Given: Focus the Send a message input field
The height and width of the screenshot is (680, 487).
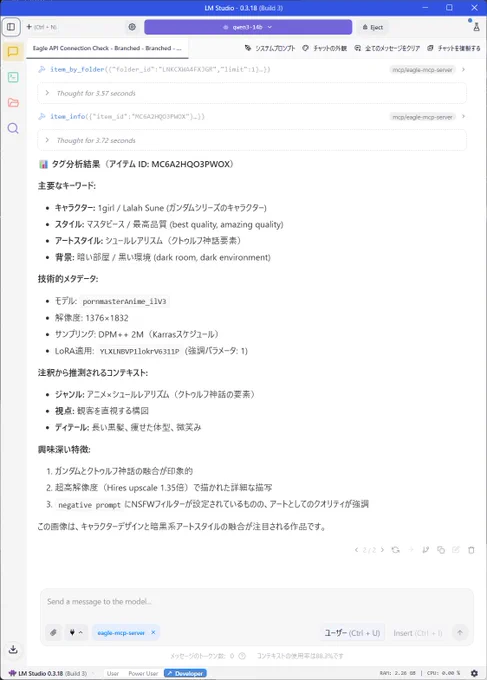Looking at the screenshot, I should (256, 602).
